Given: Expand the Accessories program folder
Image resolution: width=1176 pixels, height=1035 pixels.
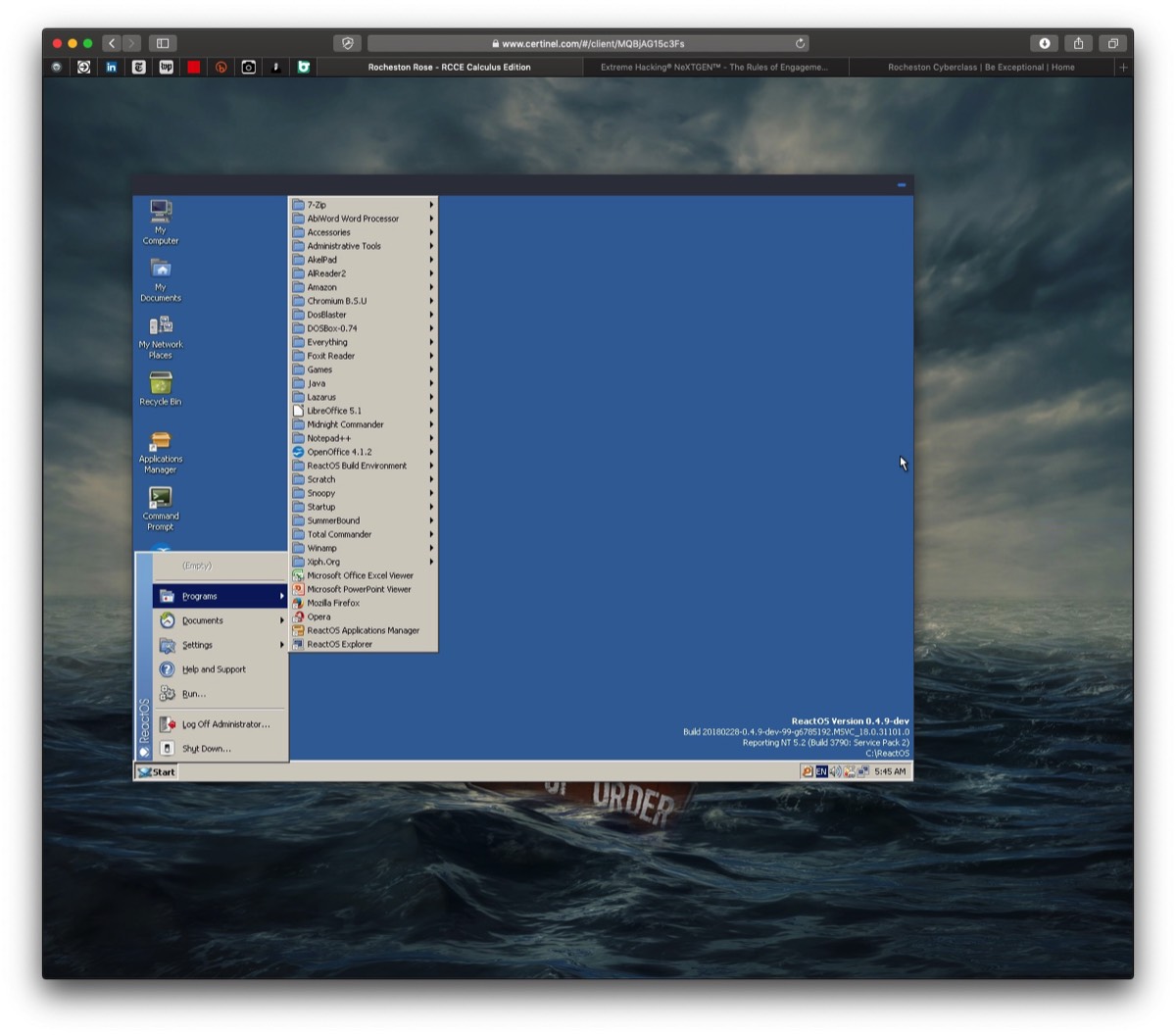Looking at the screenshot, I should point(364,232).
